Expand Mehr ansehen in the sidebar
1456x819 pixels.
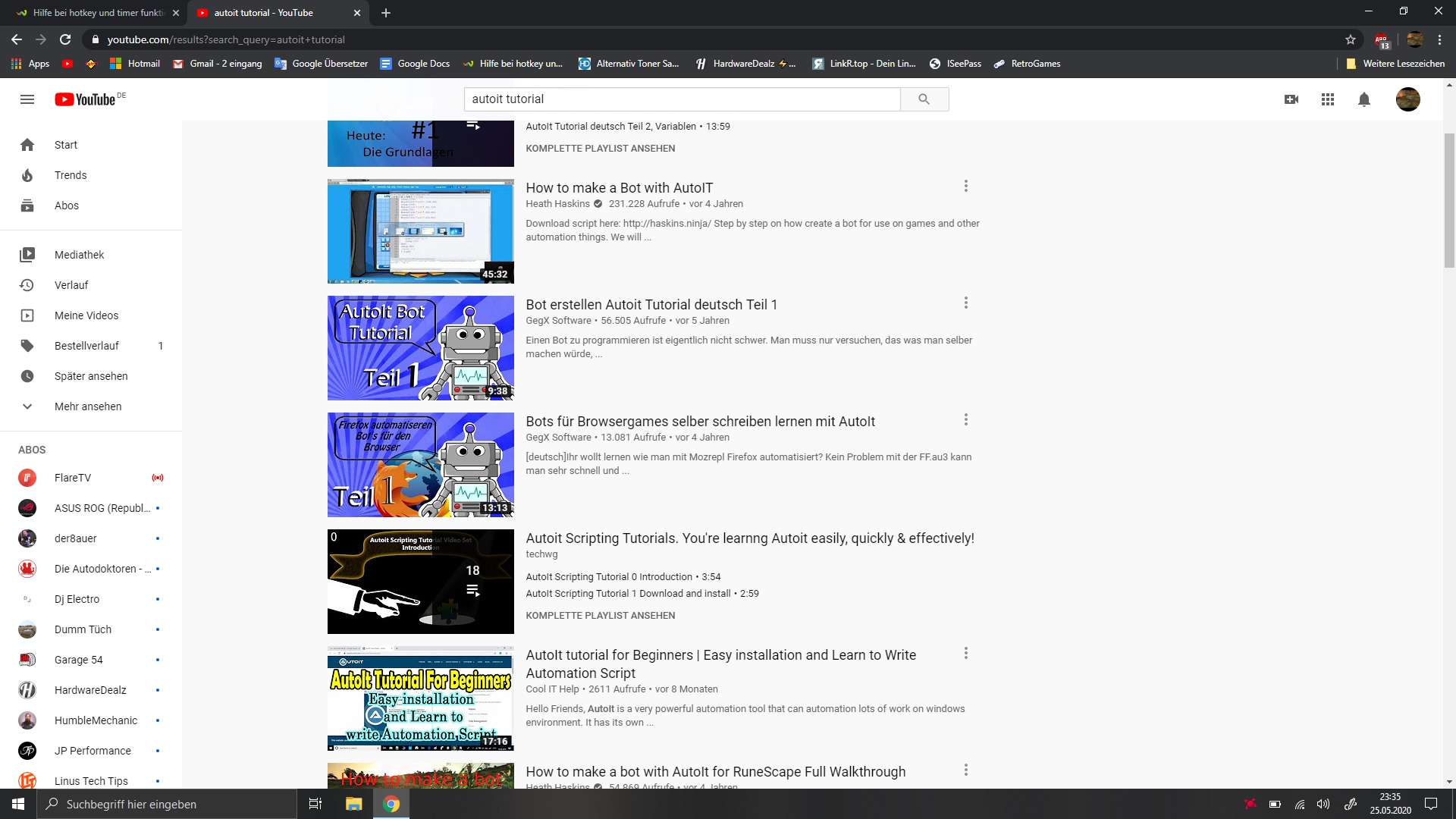point(88,406)
